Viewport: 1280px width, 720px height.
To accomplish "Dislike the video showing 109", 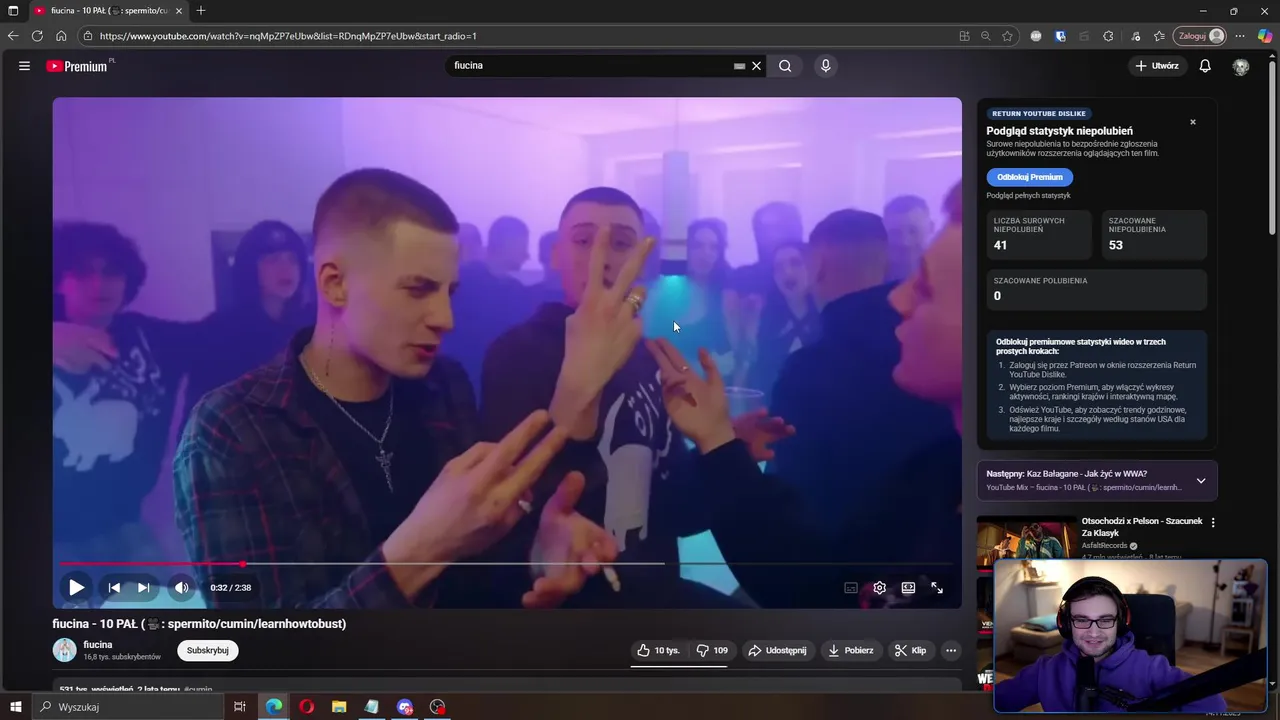I will coord(712,650).
